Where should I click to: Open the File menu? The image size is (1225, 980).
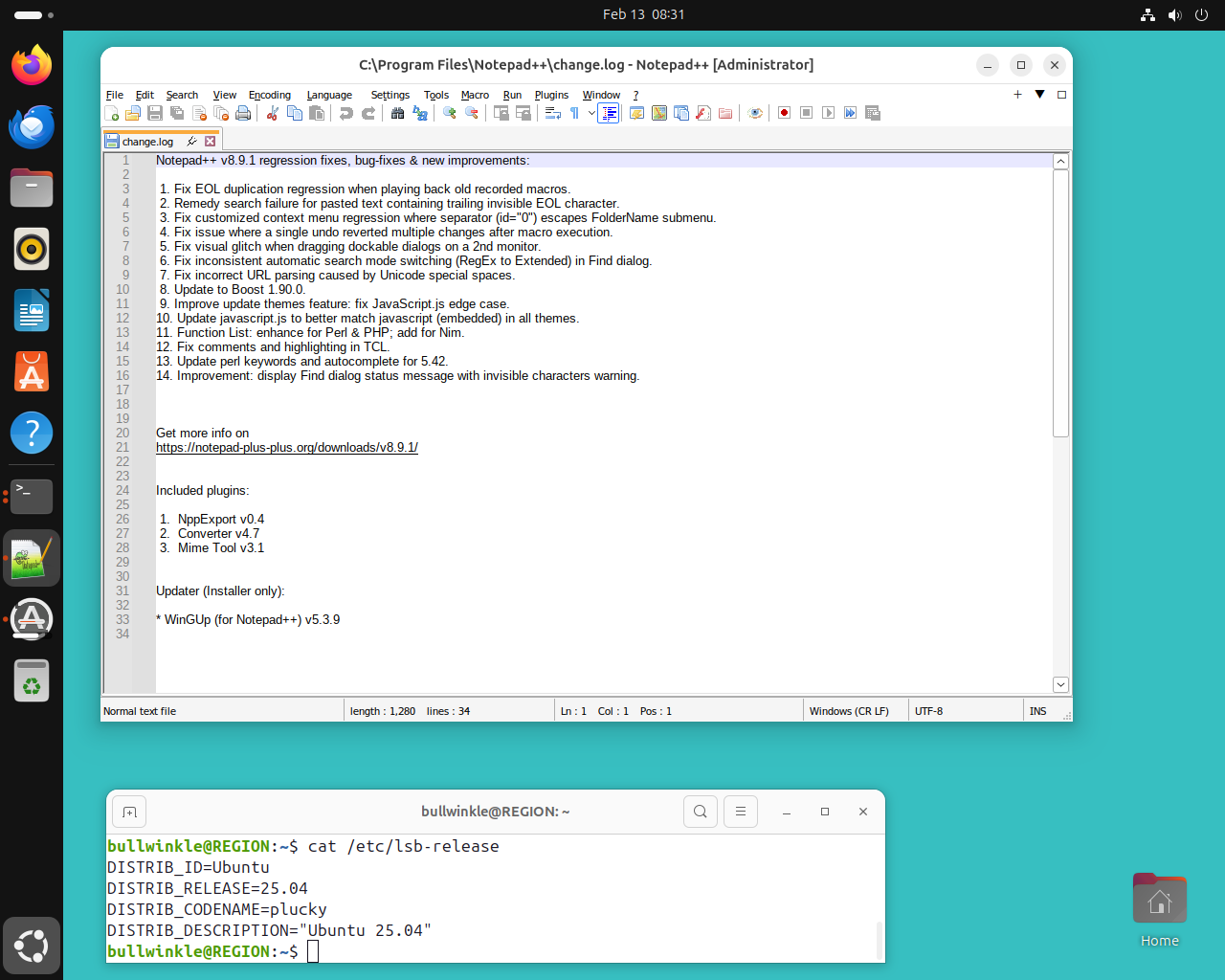tap(115, 95)
